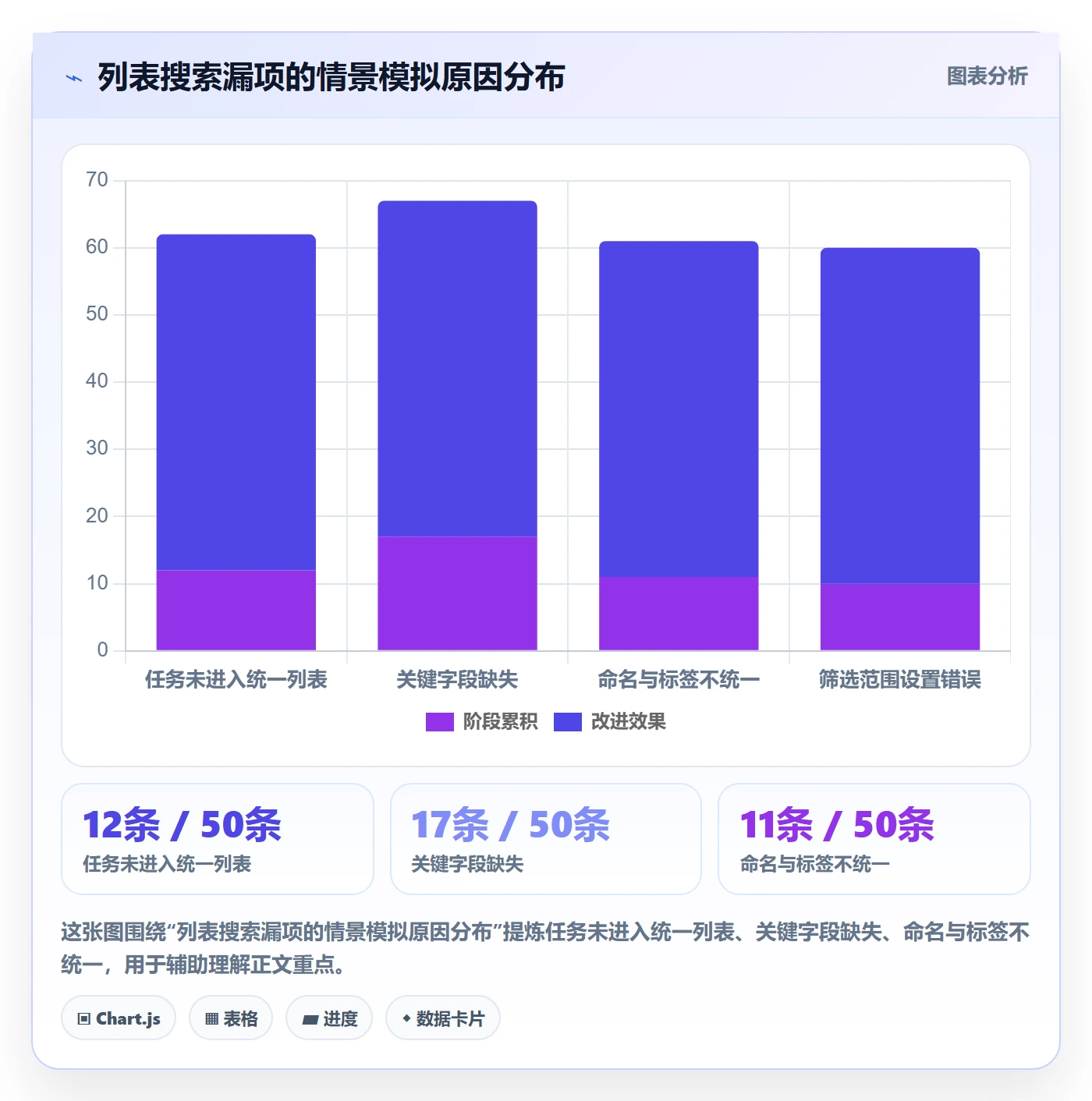This screenshot has height=1101, width=1092.
Task: Toggle the purple 阶段累积 legend swatch
Action: 439,722
